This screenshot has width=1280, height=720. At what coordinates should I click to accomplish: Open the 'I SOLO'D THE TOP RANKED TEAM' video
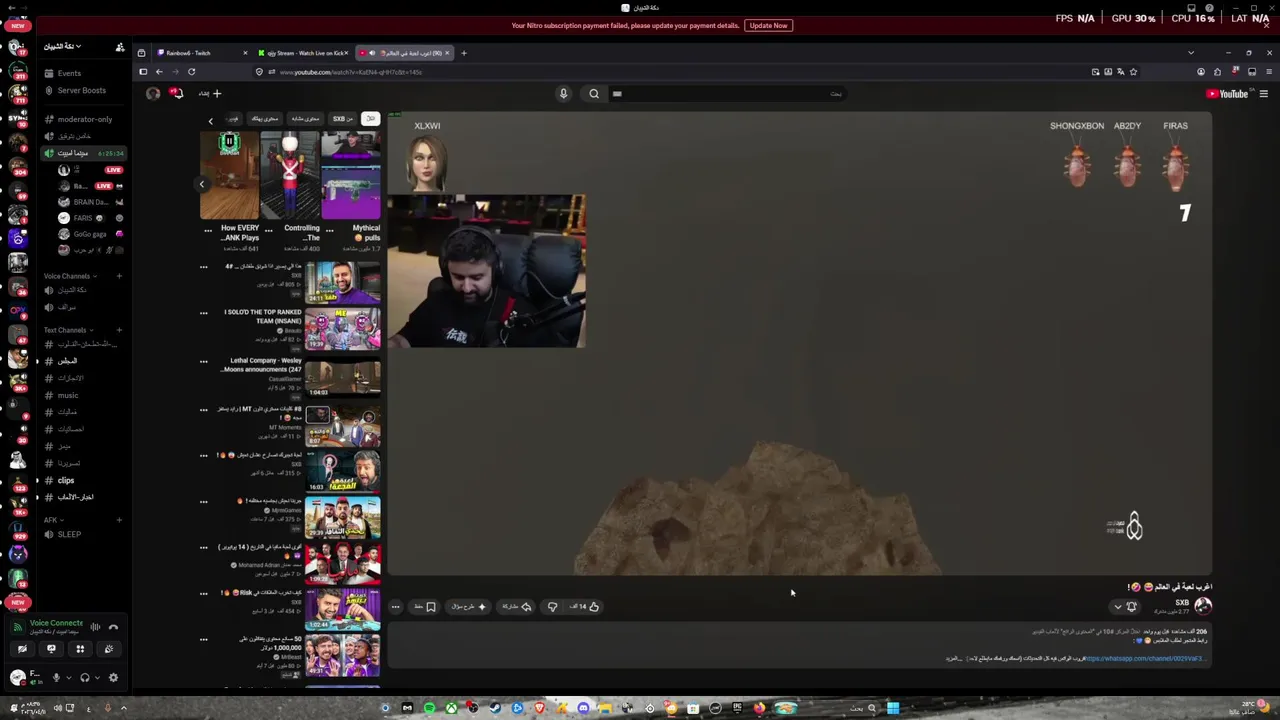tap(342, 329)
